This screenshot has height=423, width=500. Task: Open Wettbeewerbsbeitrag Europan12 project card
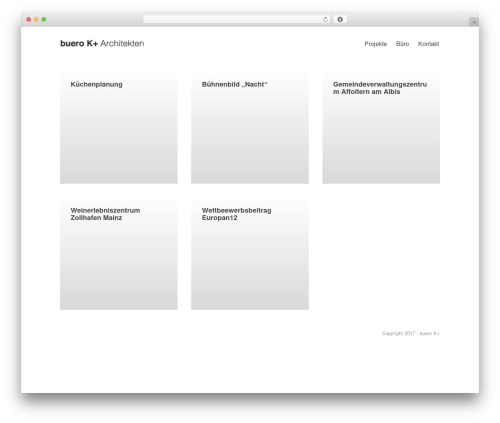coord(250,253)
